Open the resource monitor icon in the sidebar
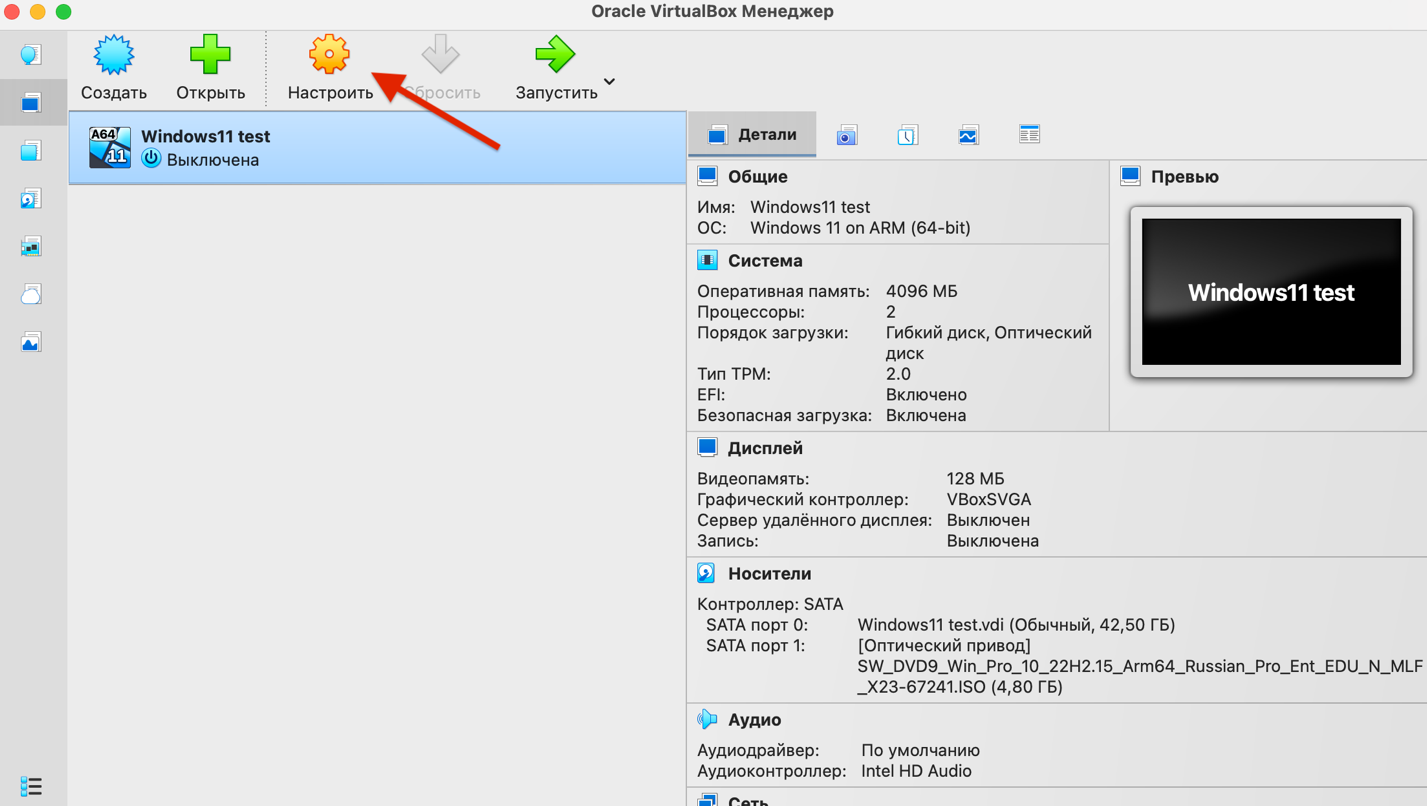This screenshot has height=806, width=1427. pyautogui.click(x=31, y=343)
